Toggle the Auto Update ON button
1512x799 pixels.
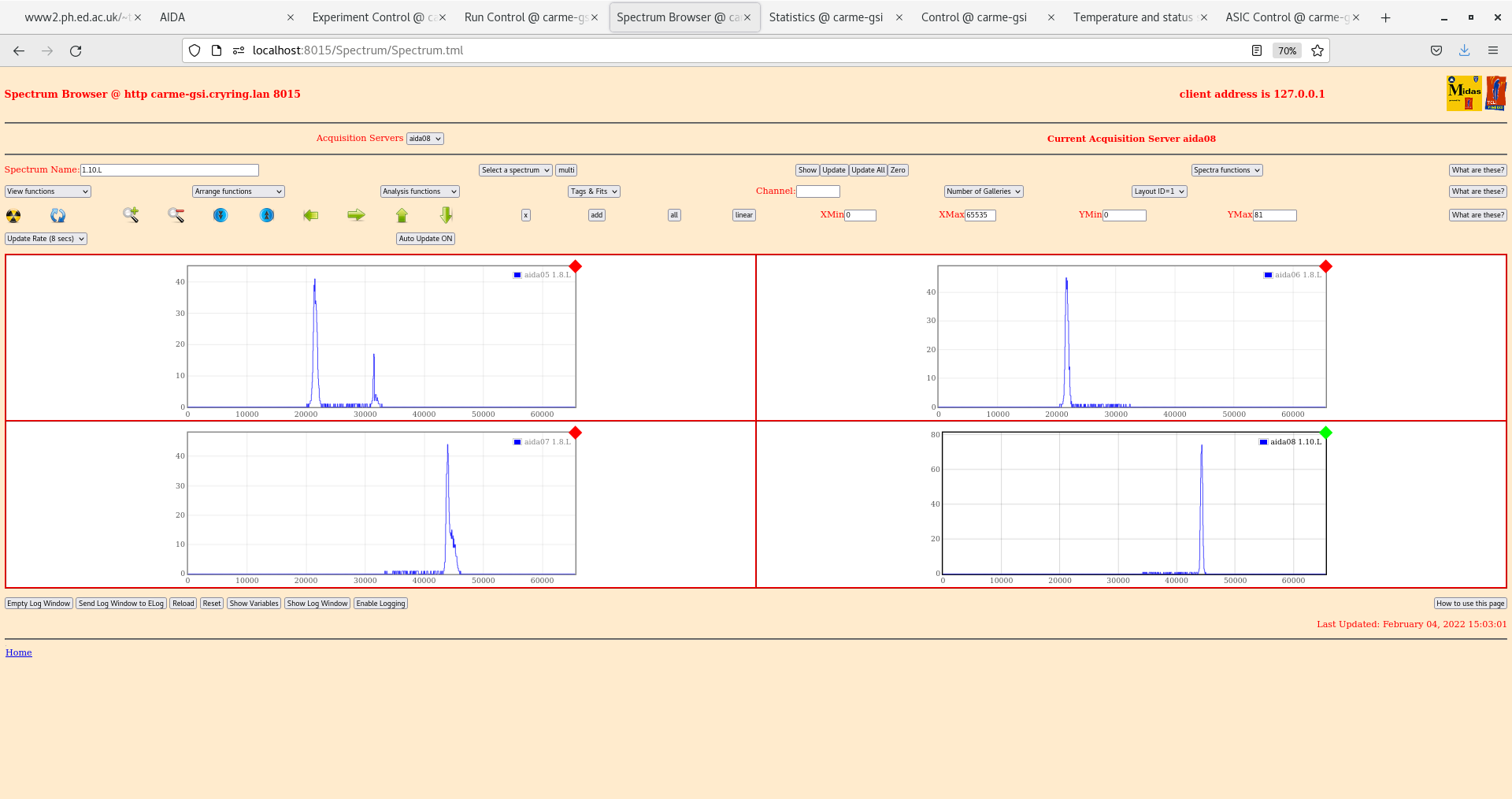pyautogui.click(x=425, y=239)
